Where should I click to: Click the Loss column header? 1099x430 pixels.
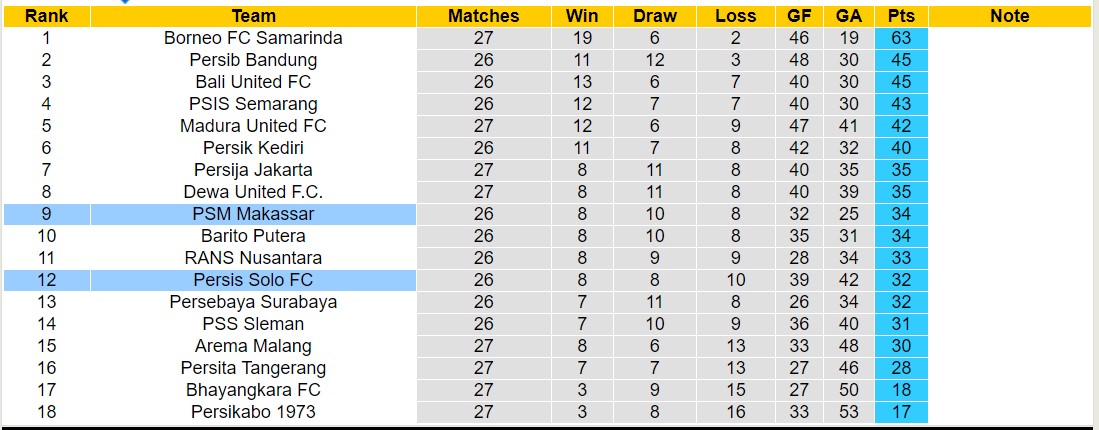click(736, 16)
